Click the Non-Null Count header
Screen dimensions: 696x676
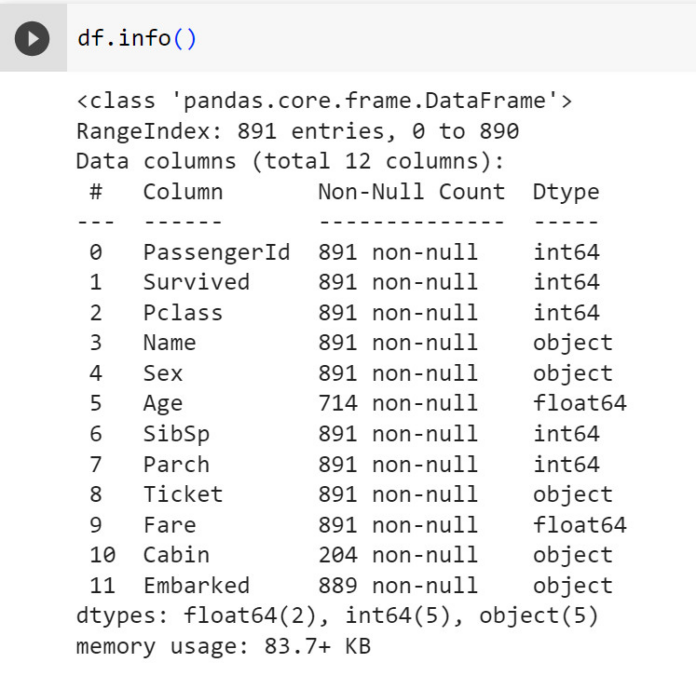411,192
